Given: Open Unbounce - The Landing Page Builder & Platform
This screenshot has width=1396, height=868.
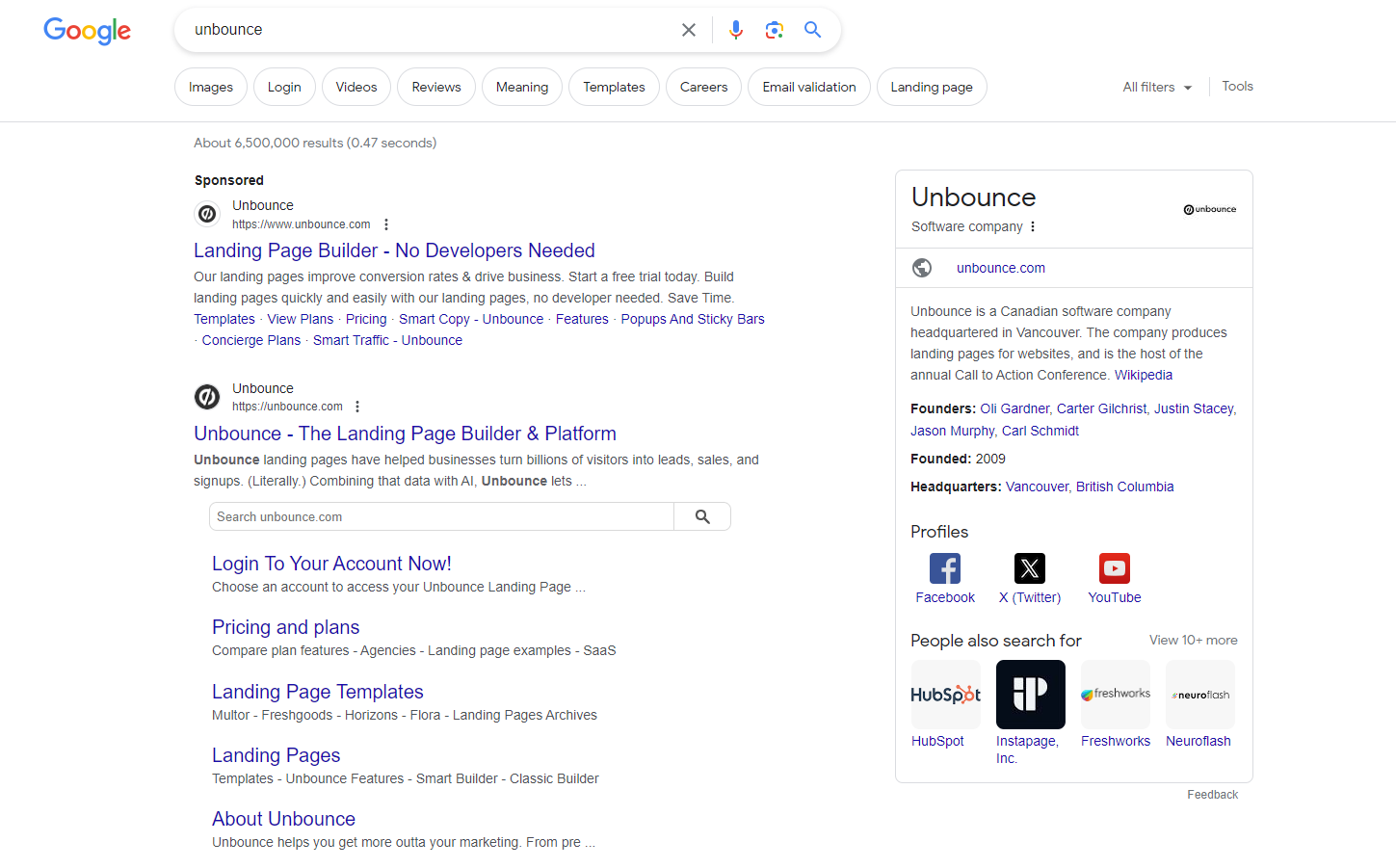Looking at the screenshot, I should point(405,434).
